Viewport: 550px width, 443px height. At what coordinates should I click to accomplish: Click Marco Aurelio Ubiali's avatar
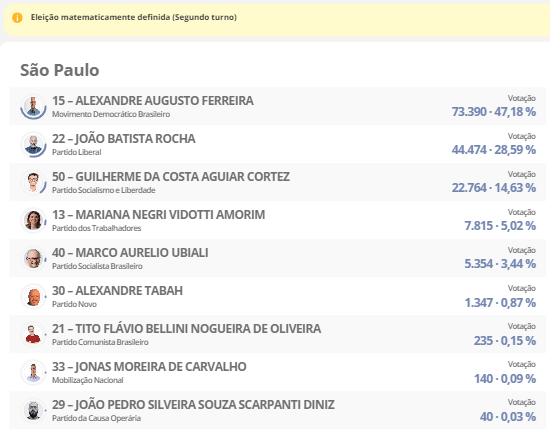33,258
